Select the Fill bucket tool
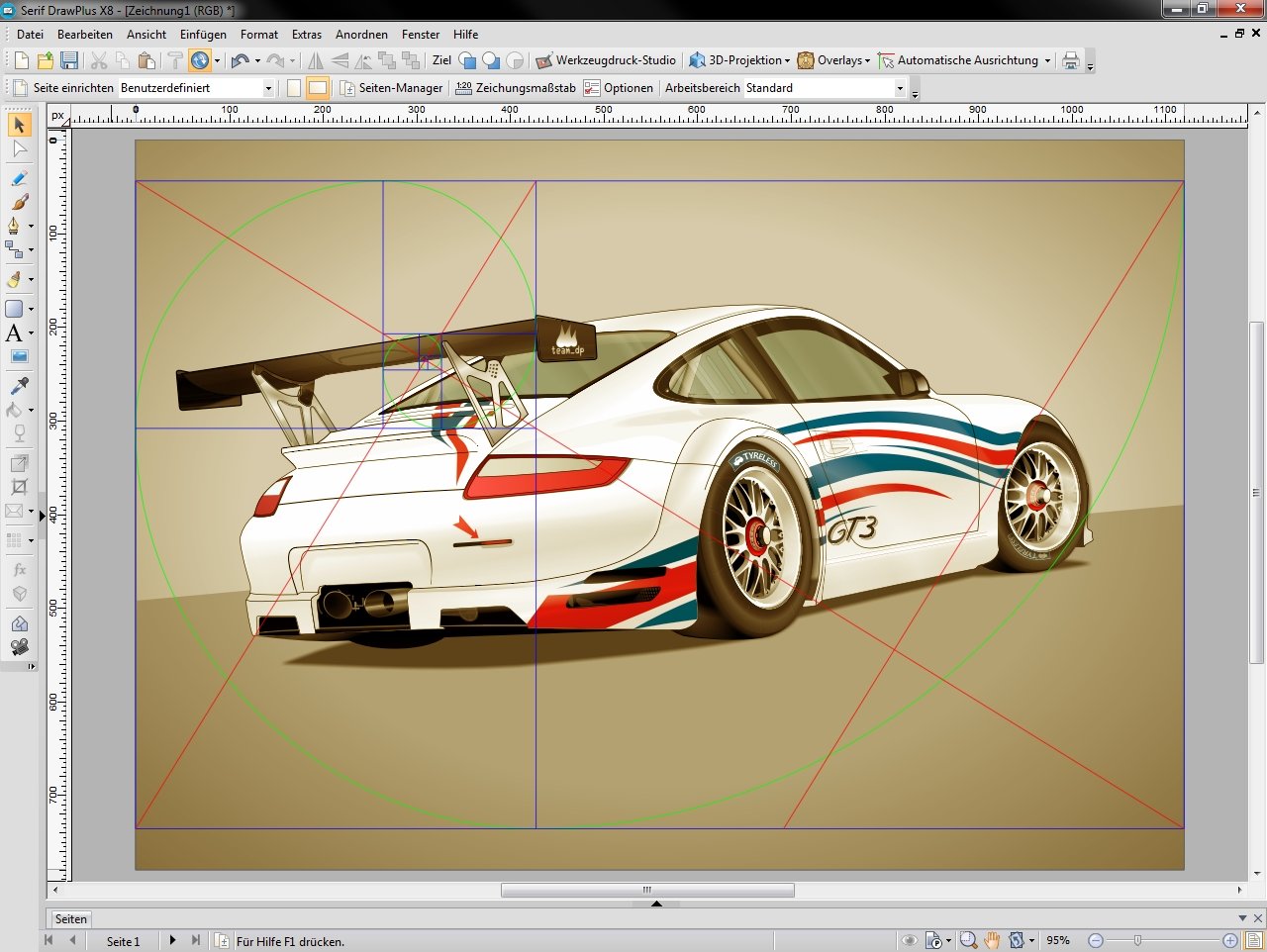Image resolution: width=1267 pixels, height=952 pixels. click(15, 410)
